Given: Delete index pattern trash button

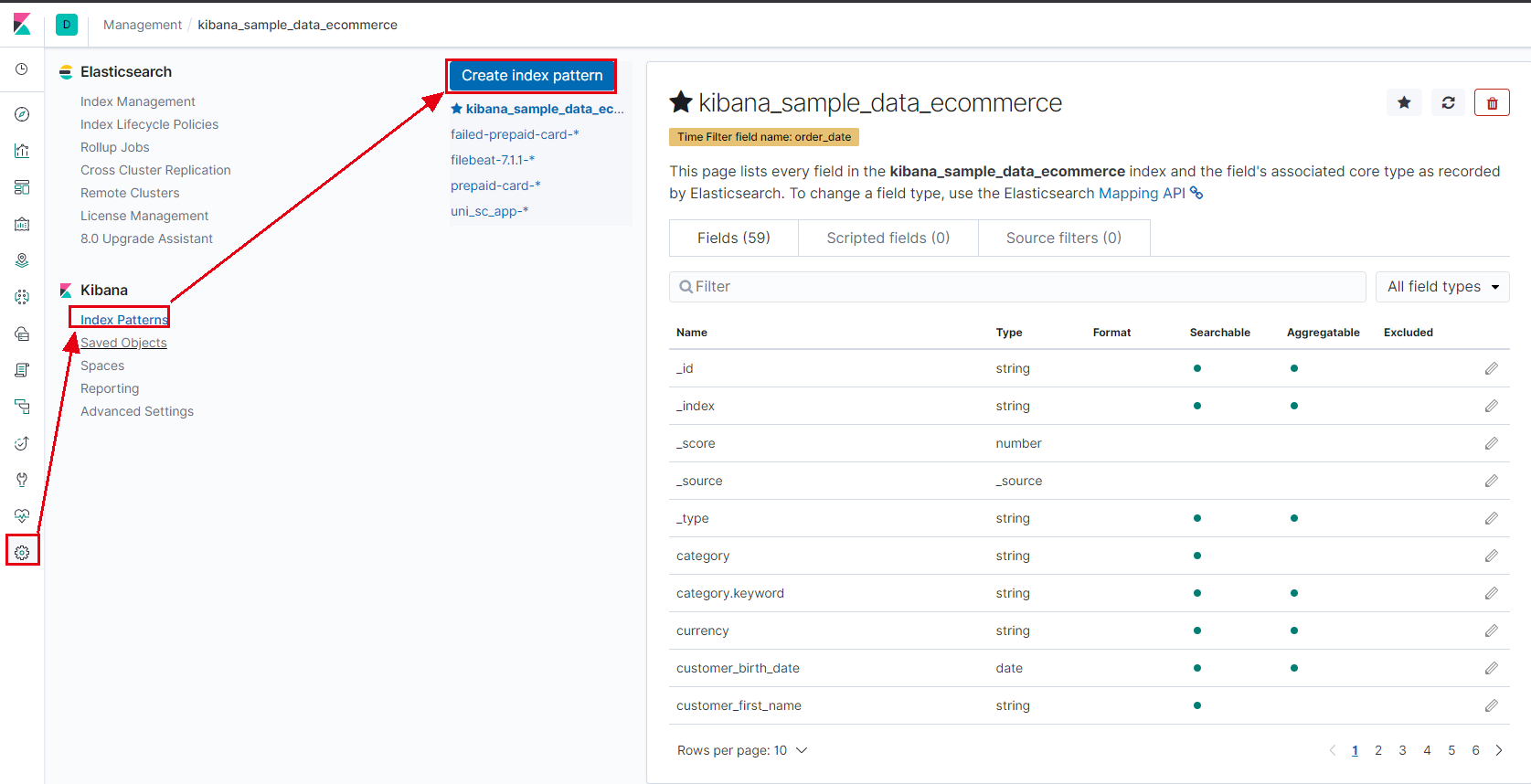Looking at the screenshot, I should [x=1492, y=103].
